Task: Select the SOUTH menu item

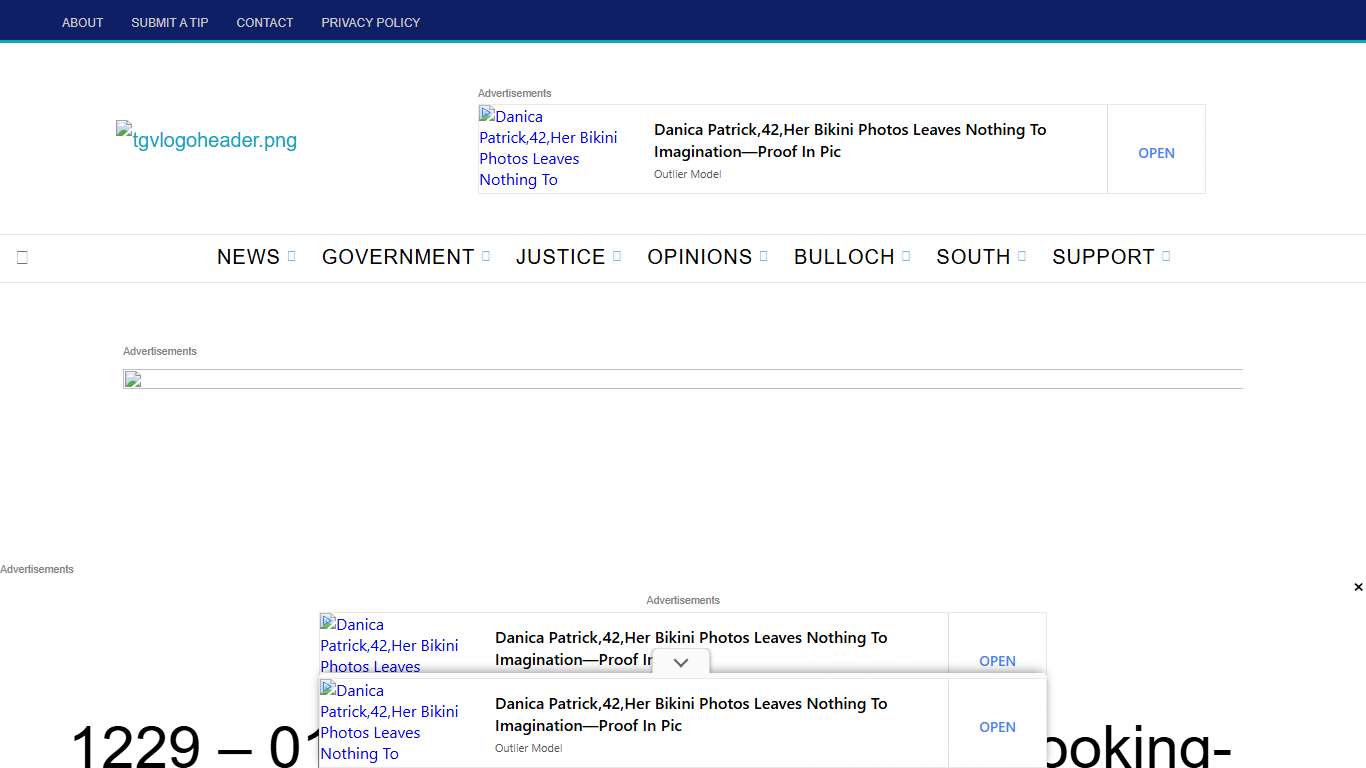Action: point(971,257)
